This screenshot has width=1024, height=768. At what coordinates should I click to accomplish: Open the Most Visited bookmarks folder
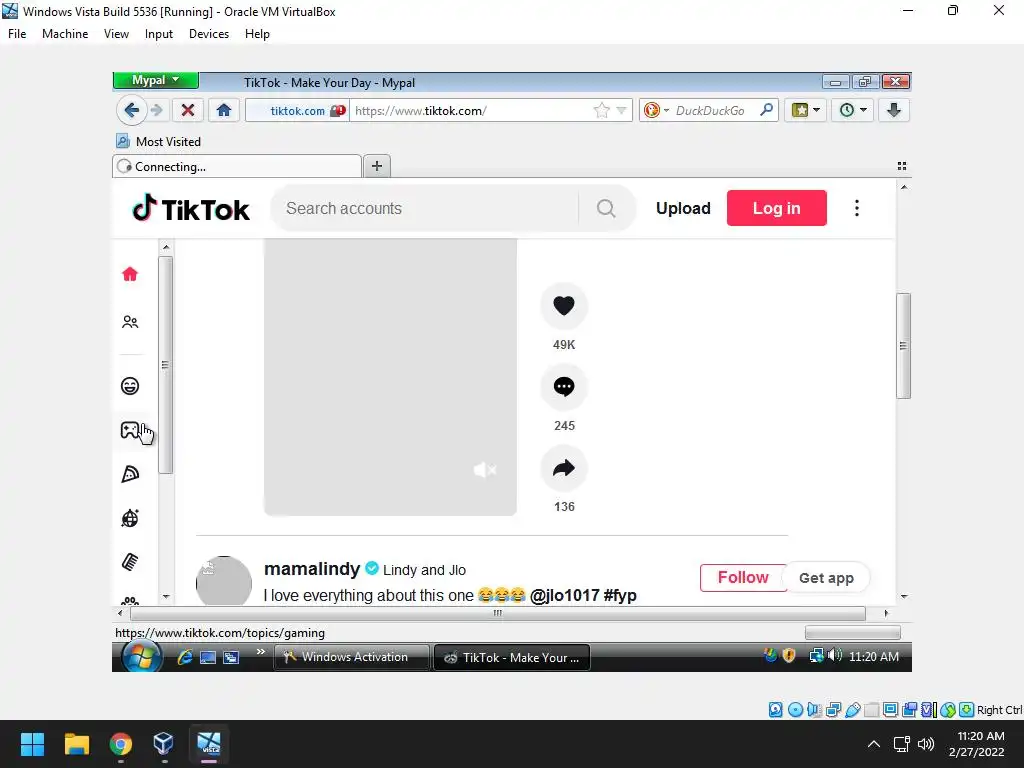pyautogui.click(x=159, y=142)
